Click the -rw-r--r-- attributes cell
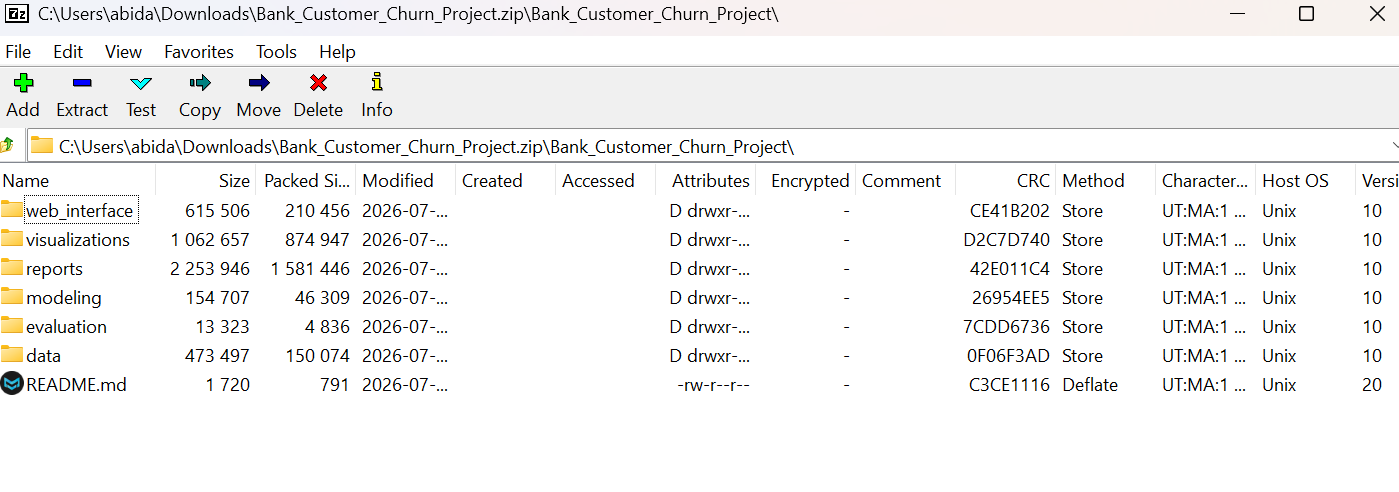The width and height of the screenshot is (1399, 492). 713,385
